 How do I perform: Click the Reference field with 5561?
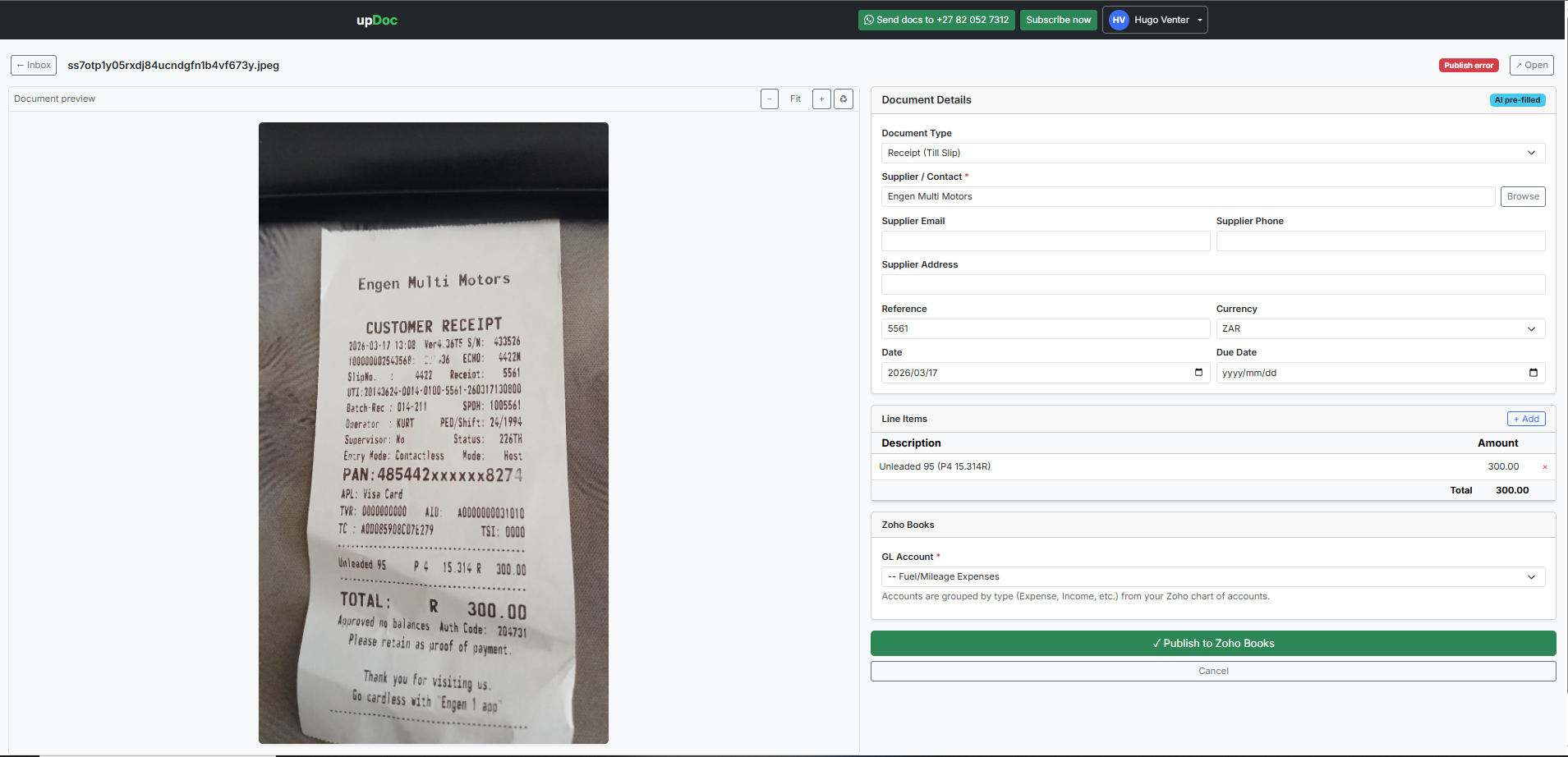click(1046, 328)
